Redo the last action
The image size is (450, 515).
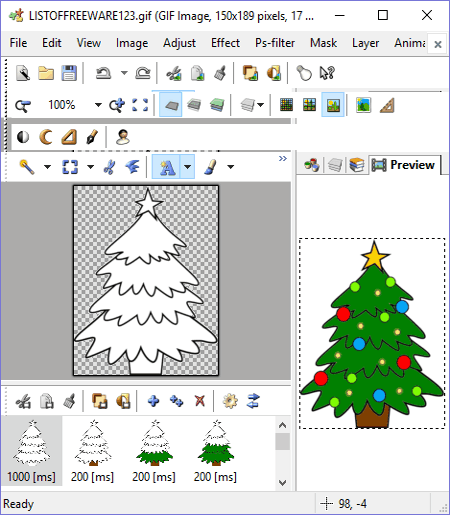point(143,73)
